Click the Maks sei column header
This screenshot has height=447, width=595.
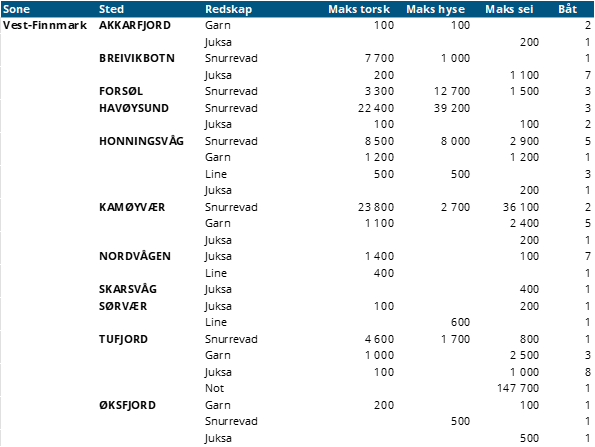tap(509, 9)
